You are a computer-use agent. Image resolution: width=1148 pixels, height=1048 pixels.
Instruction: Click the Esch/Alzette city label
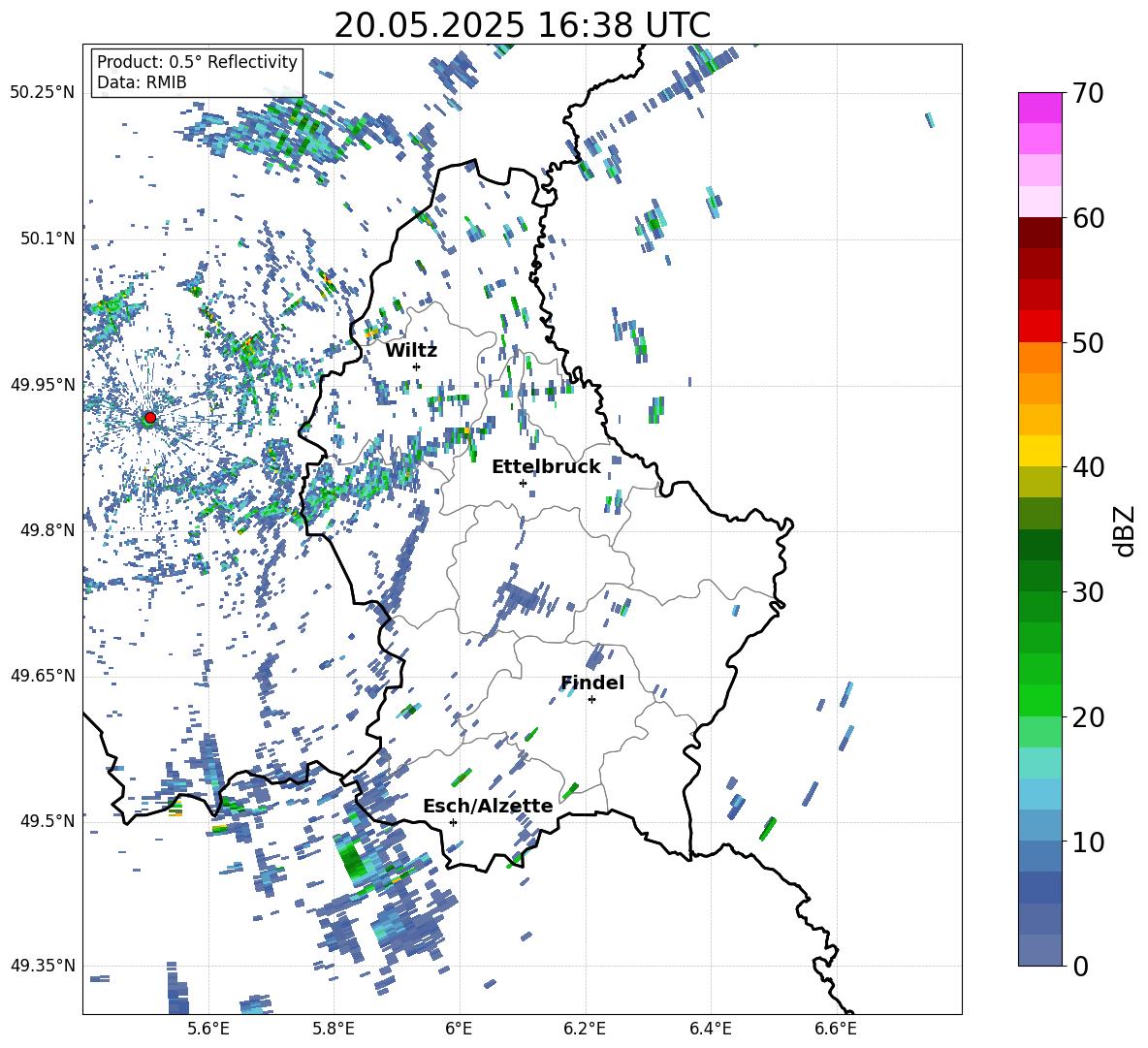click(488, 806)
